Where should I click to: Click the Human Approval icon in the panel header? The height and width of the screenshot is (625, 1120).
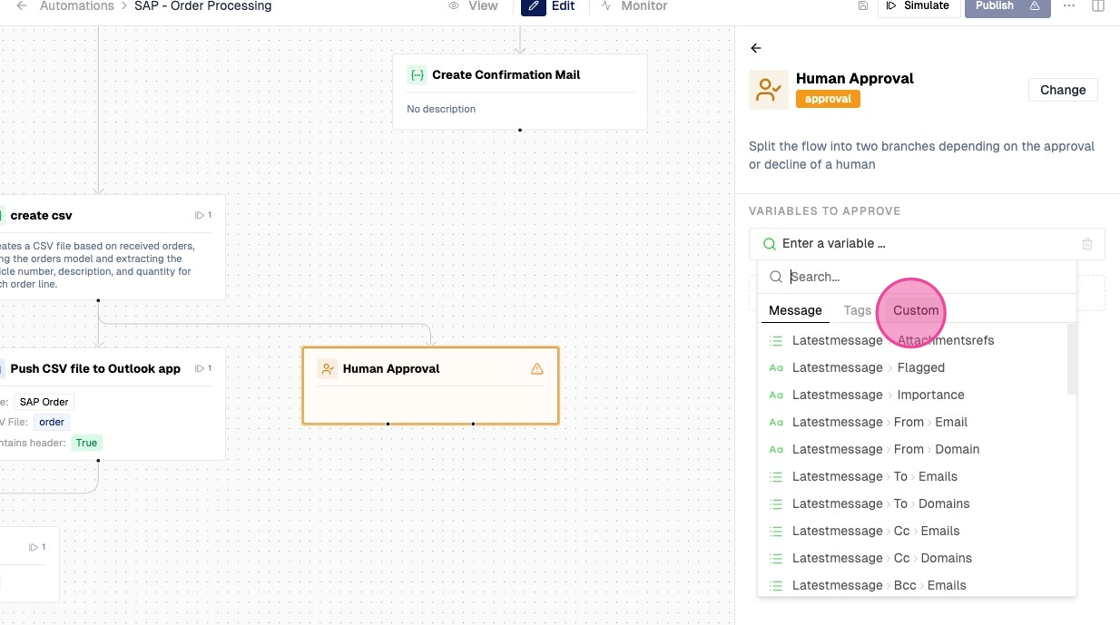click(768, 90)
